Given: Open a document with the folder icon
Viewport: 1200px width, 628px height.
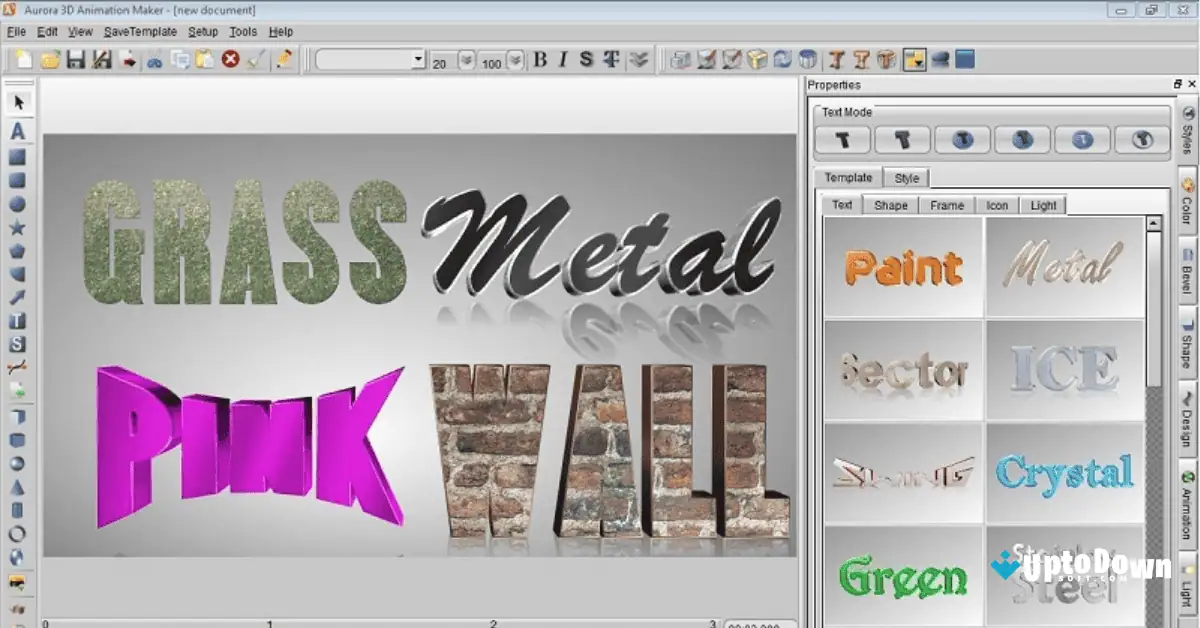Looking at the screenshot, I should tap(52, 59).
